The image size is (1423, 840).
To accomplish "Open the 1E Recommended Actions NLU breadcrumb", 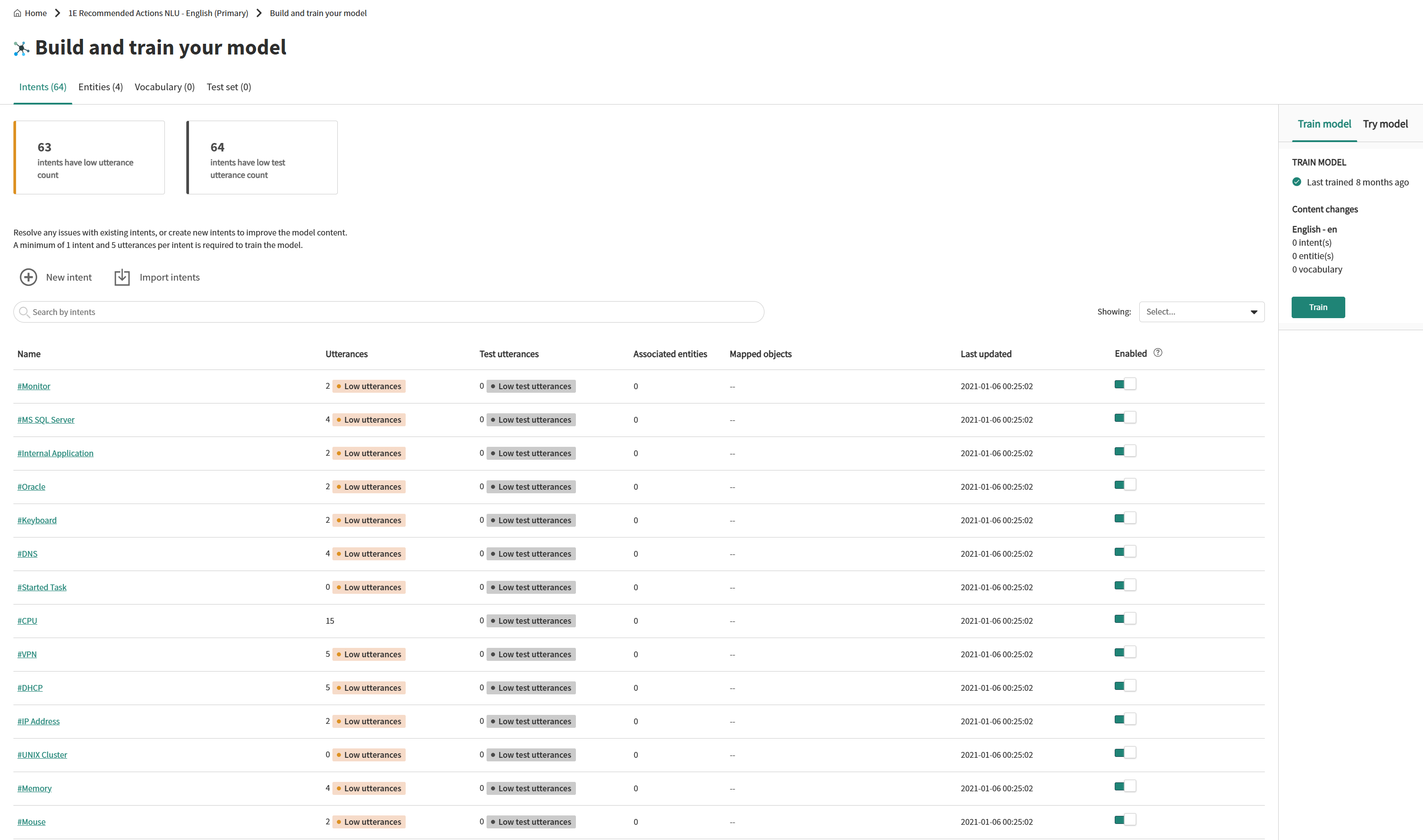I will click(x=158, y=13).
